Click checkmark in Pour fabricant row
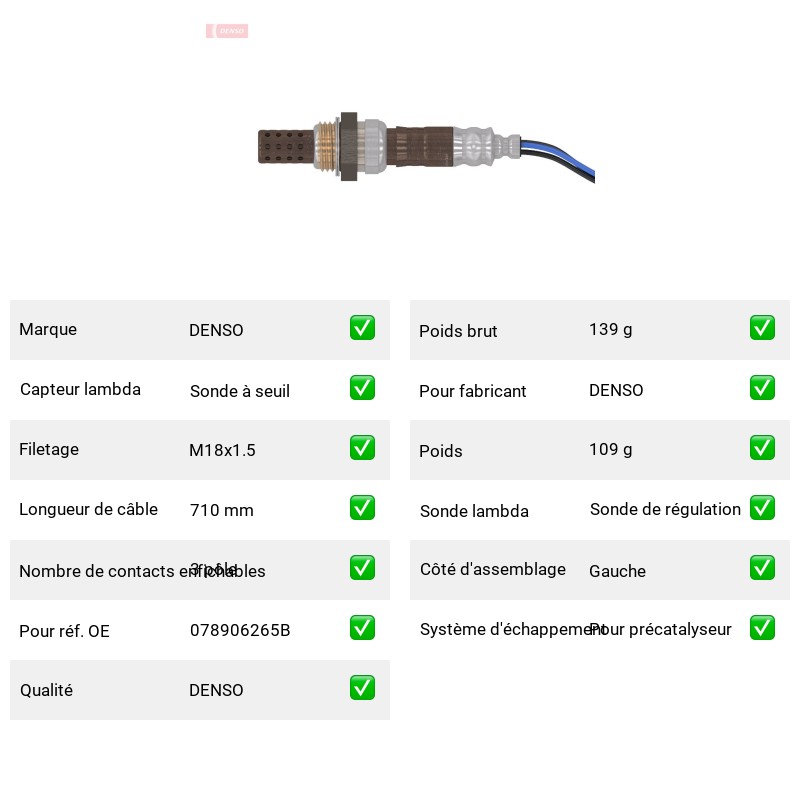Screen dimensions: 800x800 (x=762, y=388)
